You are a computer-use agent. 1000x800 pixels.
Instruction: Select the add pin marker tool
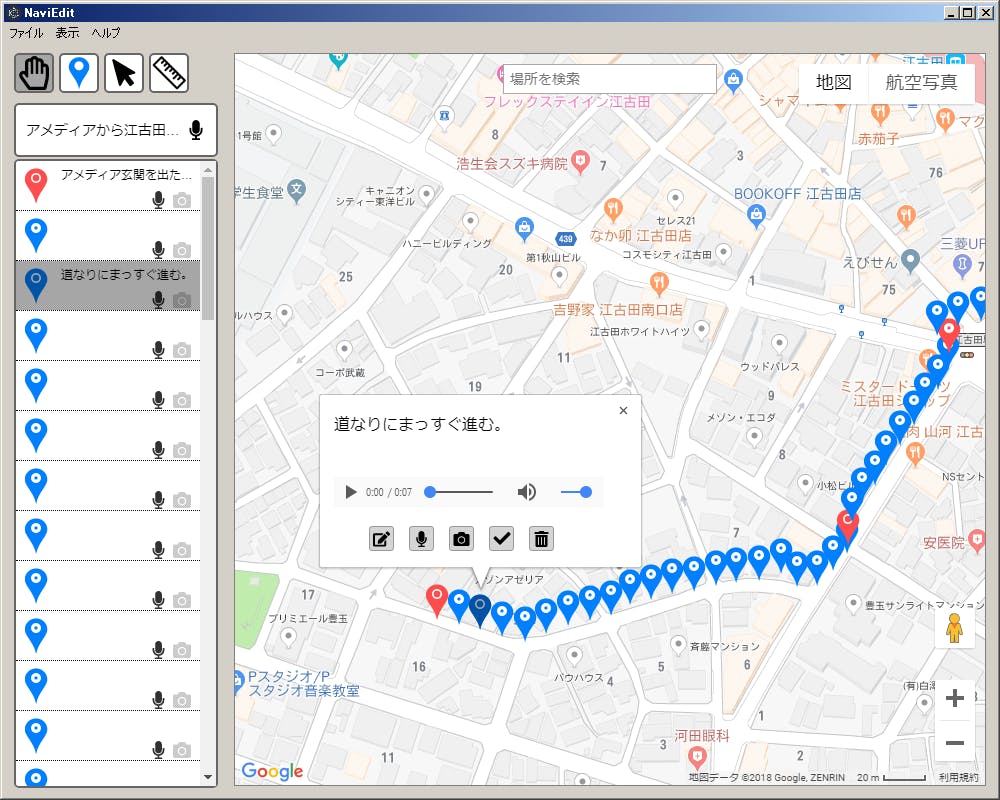[79, 73]
